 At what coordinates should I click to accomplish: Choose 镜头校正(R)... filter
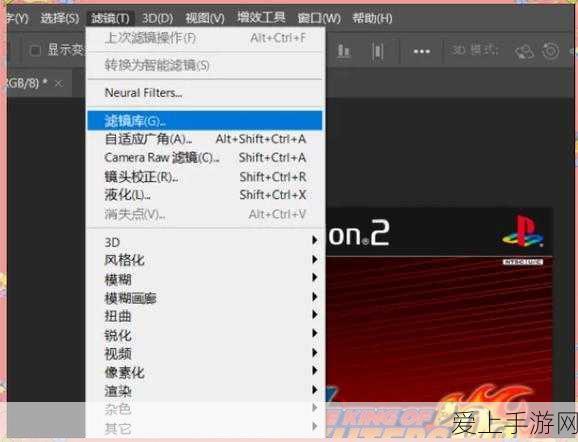pyautogui.click(x=205, y=177)
